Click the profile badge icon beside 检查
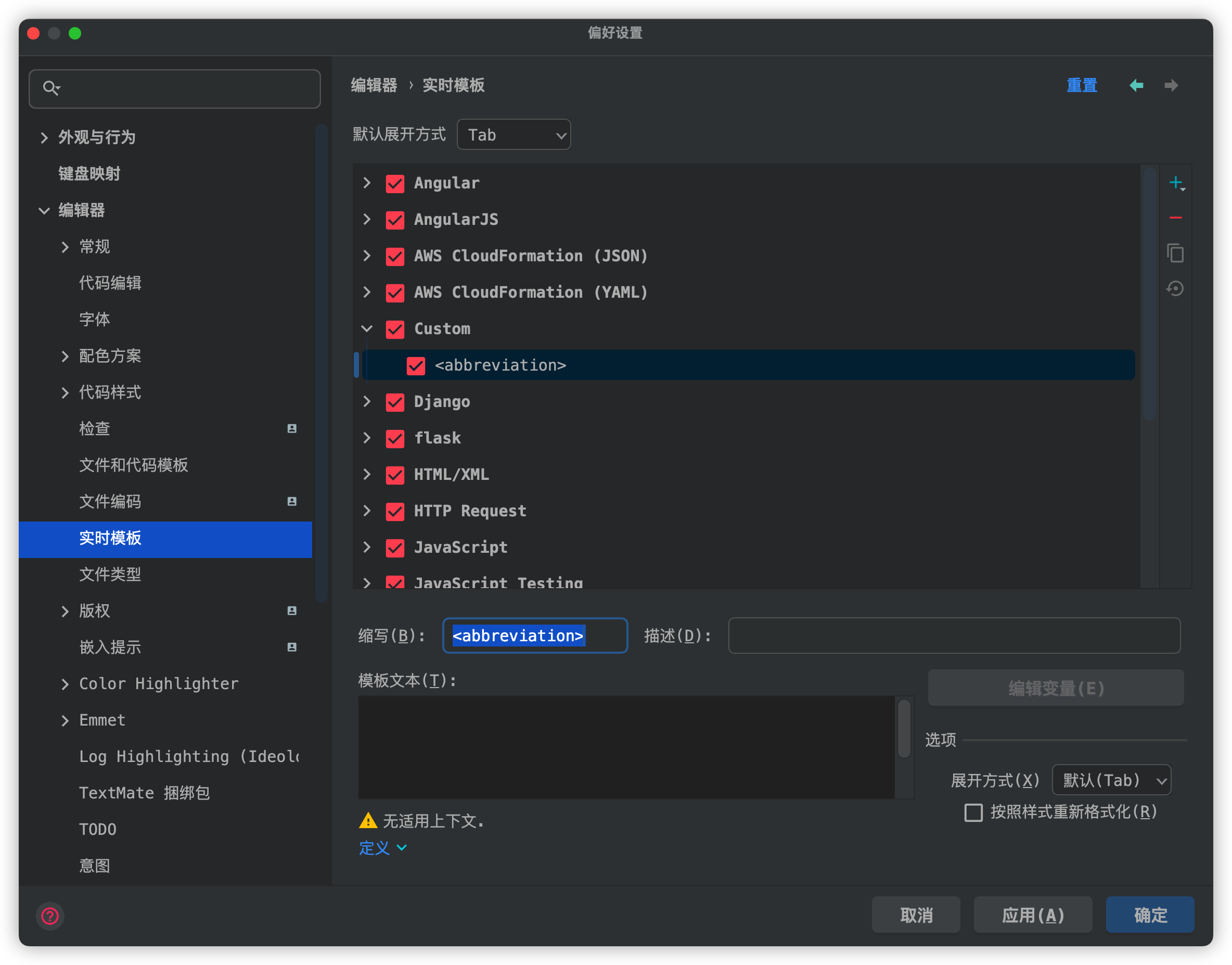The height and width of the screenshot is (965, 1232). 292,429
